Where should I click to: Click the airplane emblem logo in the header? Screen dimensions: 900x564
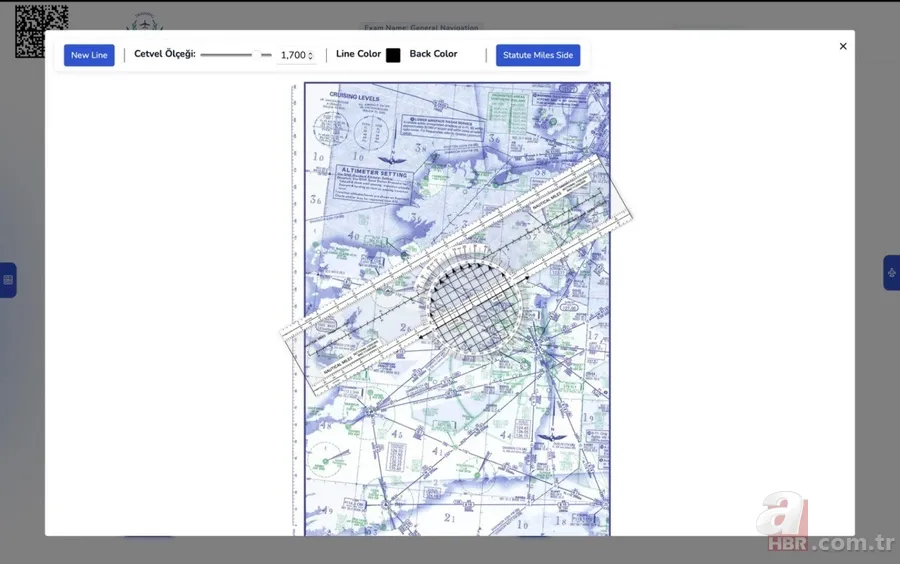click(145, 22)
